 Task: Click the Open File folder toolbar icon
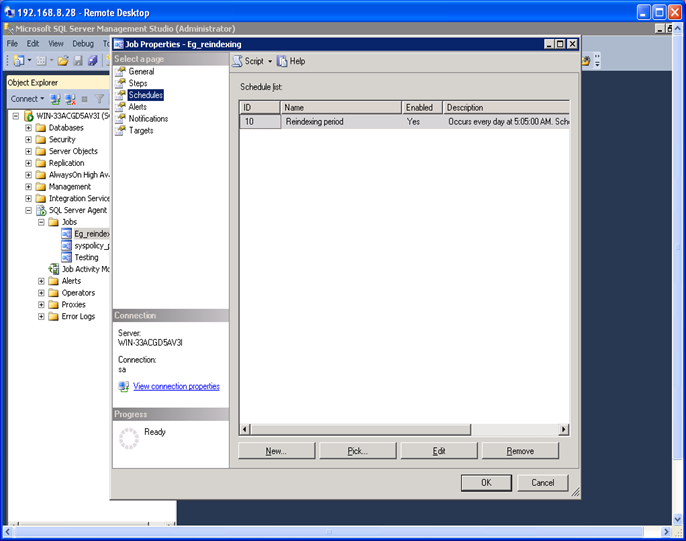63,61
